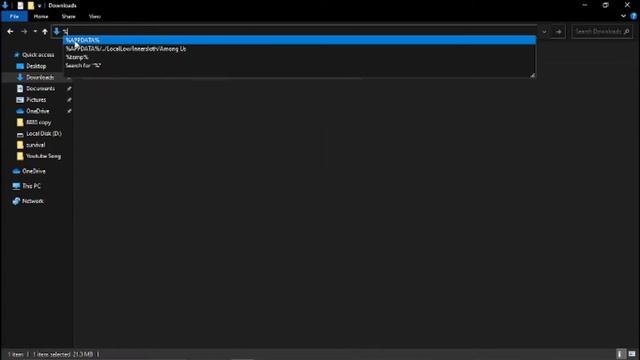Click the Go to arrow button
The image size is (640, 360).
559,31
